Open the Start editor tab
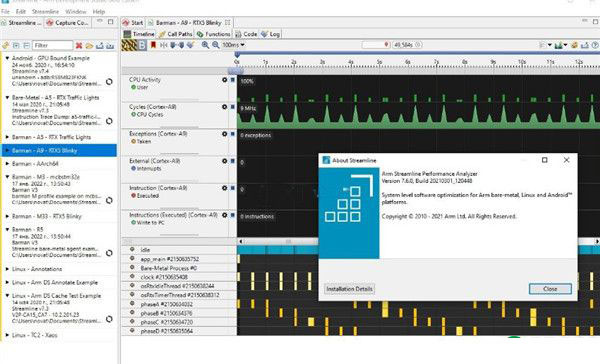Screen dimensions: 600x364 pyautogui.click(x=133, y=23)
